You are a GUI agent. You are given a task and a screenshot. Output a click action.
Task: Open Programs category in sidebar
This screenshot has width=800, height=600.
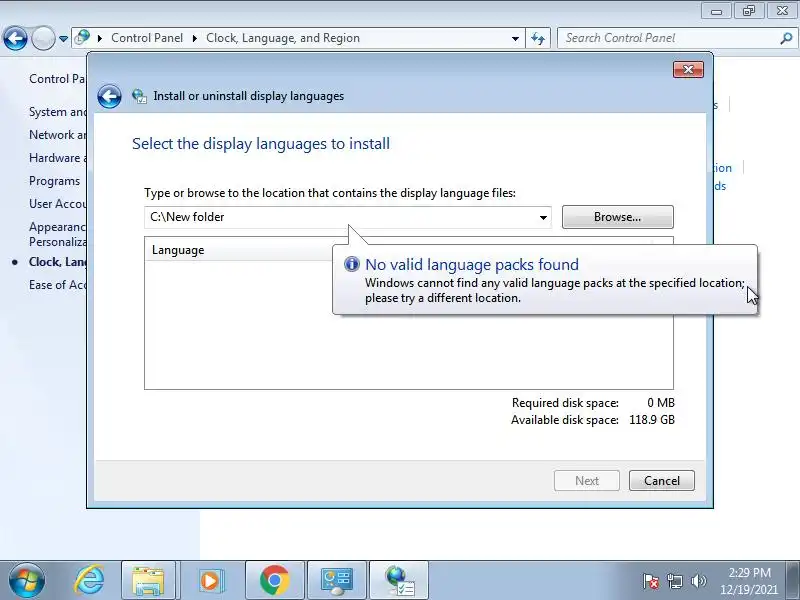coord(54,181)
